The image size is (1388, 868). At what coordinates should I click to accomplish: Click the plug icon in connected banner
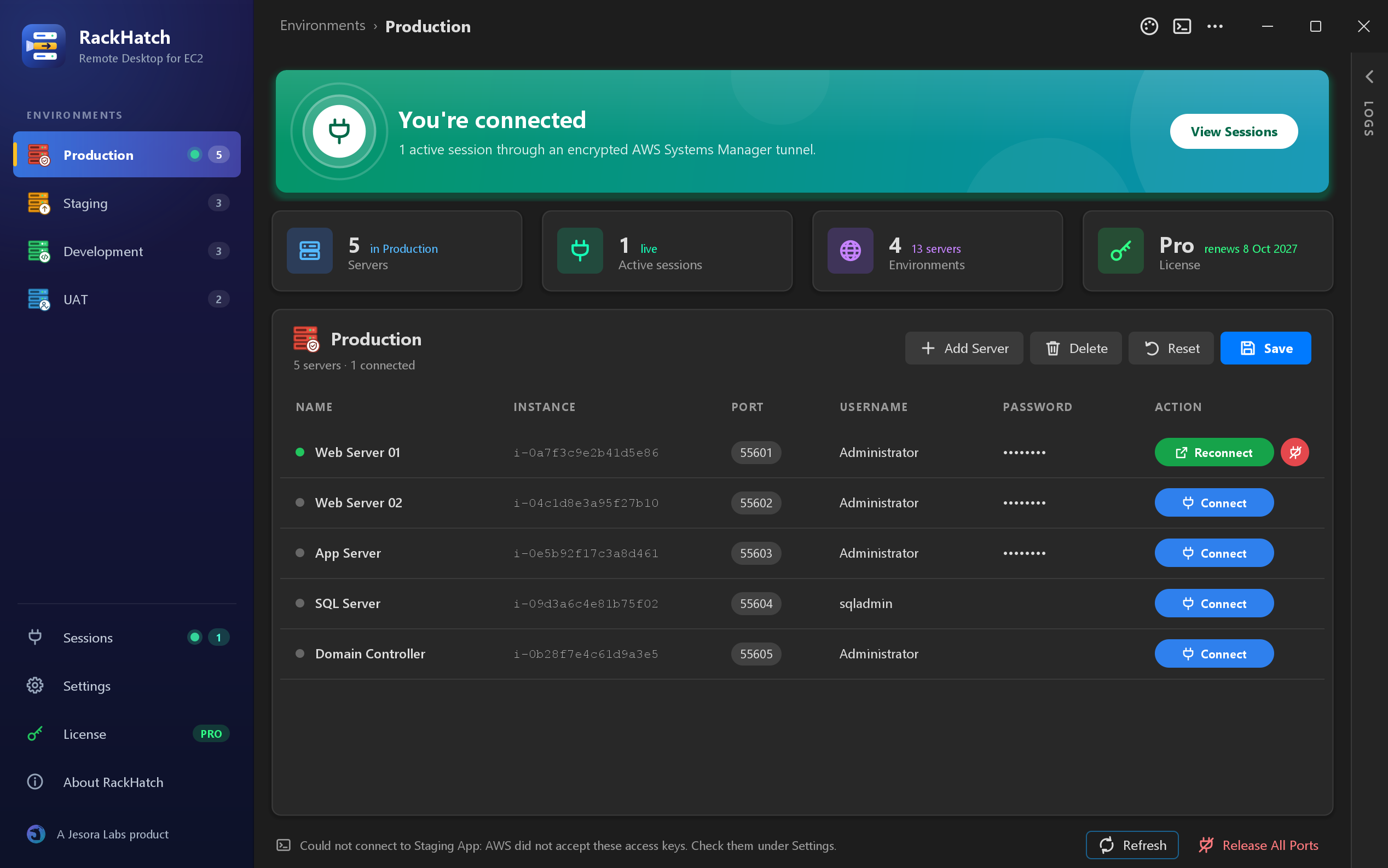click(339, 131)
